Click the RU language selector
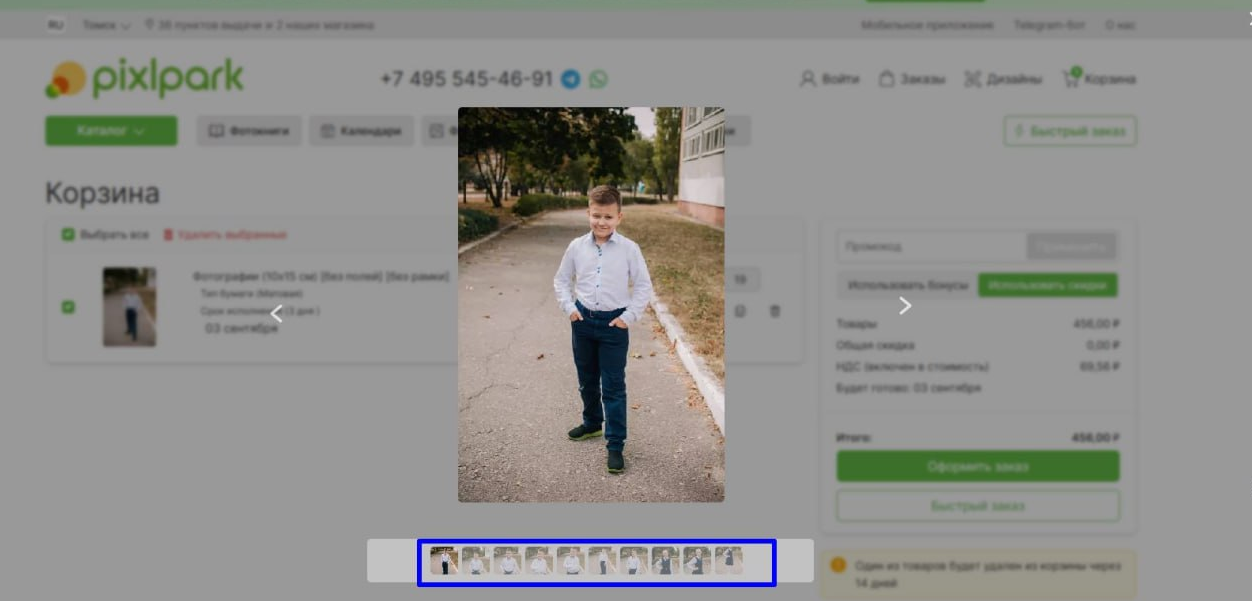This screenshot has width=1252, height=601. click(x=56, y=25)
